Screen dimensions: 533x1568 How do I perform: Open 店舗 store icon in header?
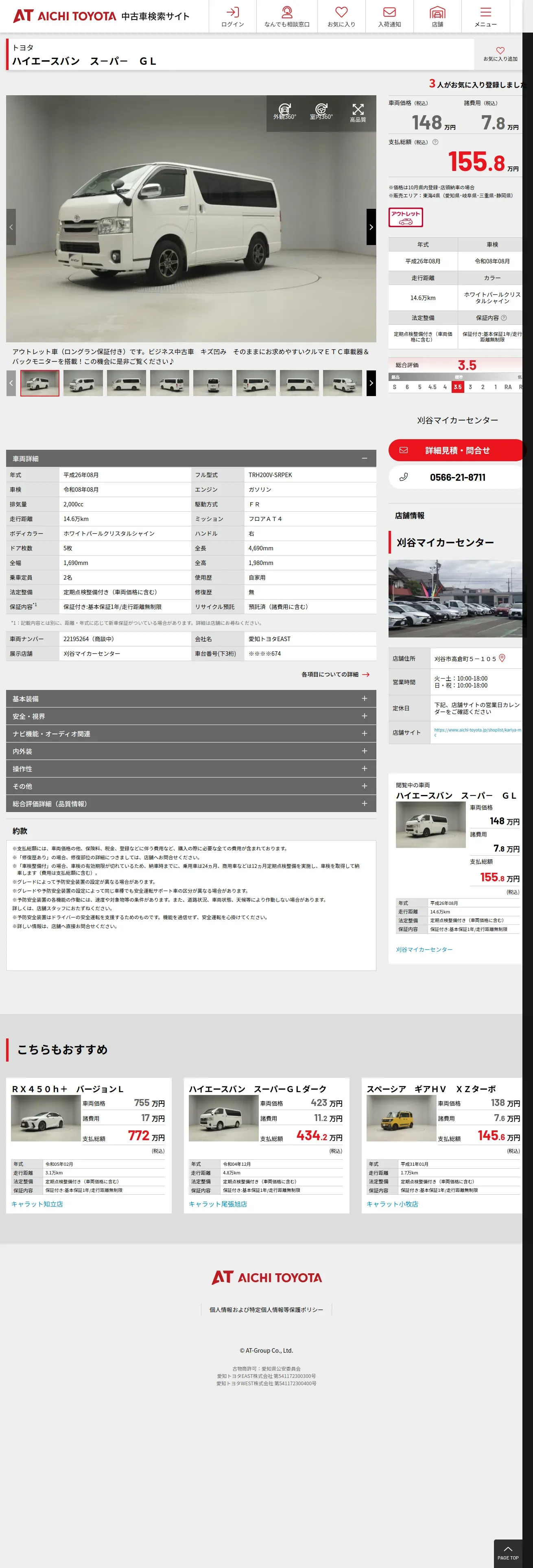437,16
